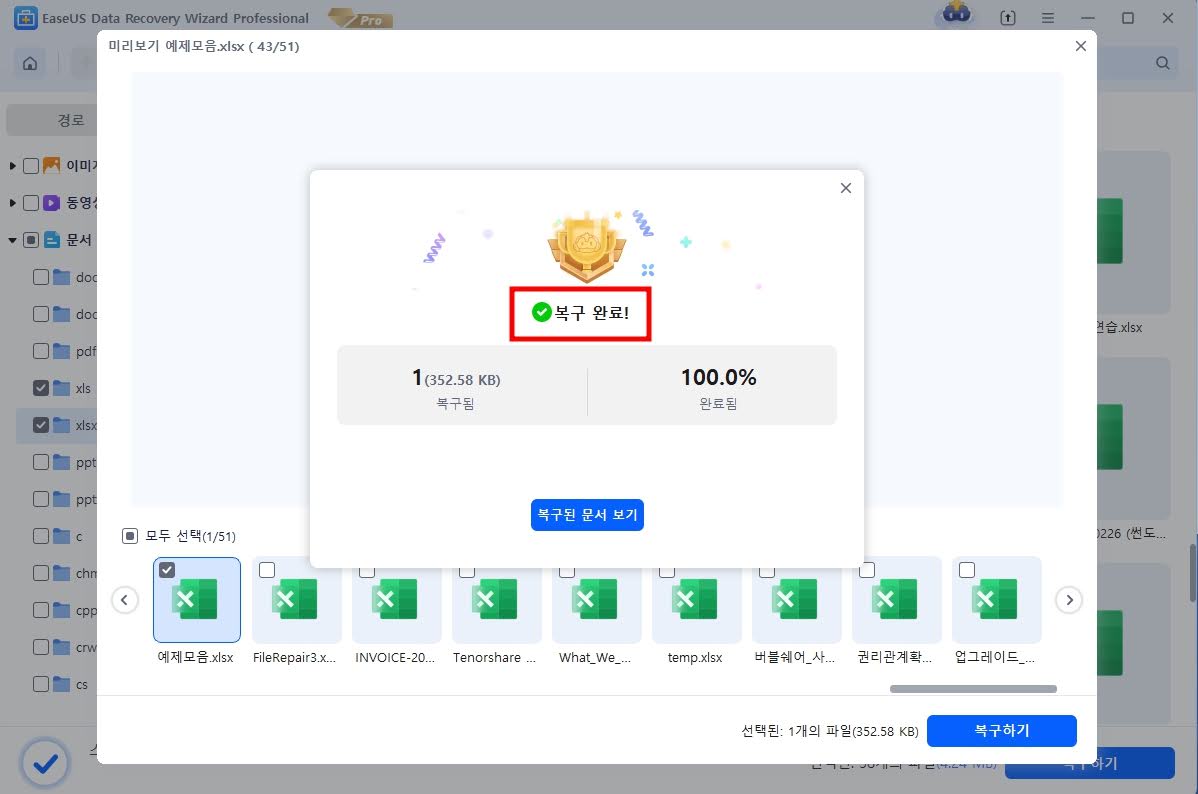
Task: Click the 문서 document icon in sidebar
Action: [x=51, y=239]
